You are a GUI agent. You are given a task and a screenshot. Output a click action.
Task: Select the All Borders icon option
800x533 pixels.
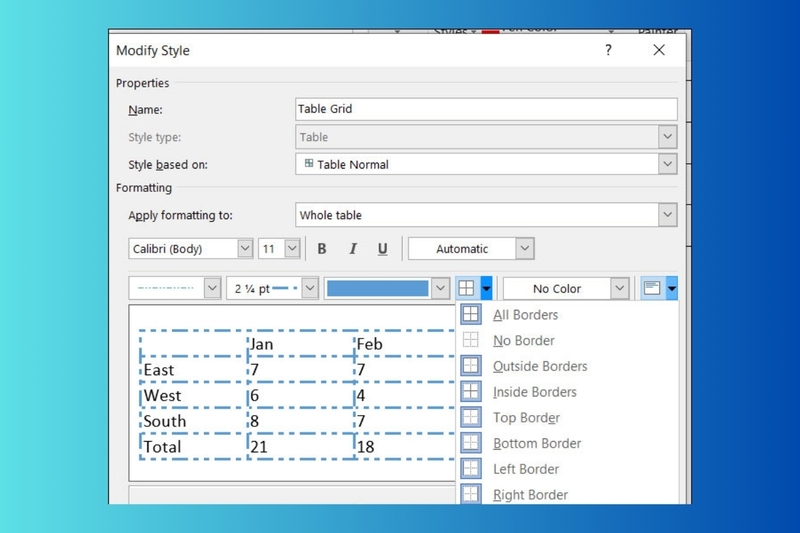tap(471, 315)
